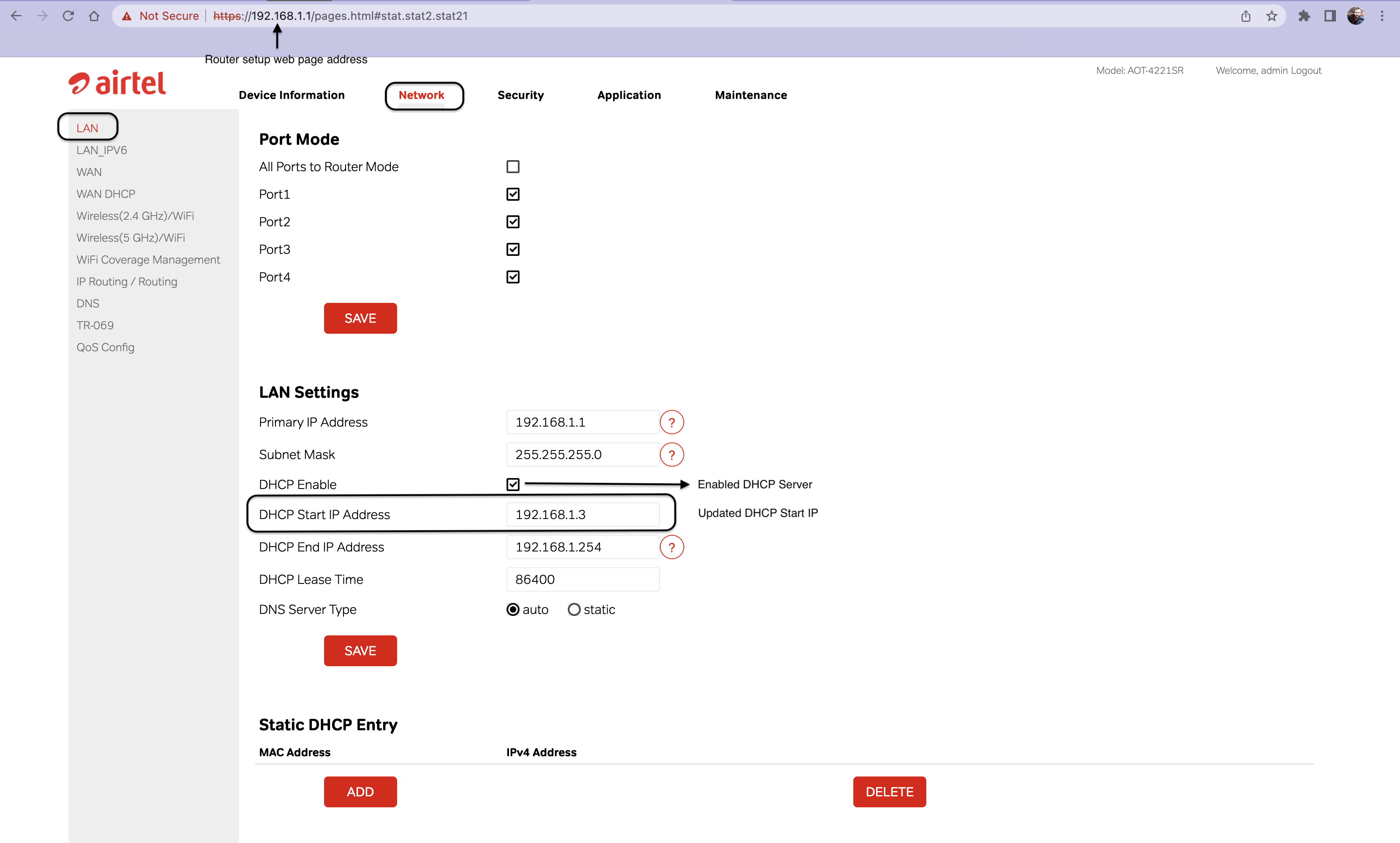This screenshot has width=1400, height=843.
Task: Uncheck the Port2 checkbox
Action: (x=513, y=221)
